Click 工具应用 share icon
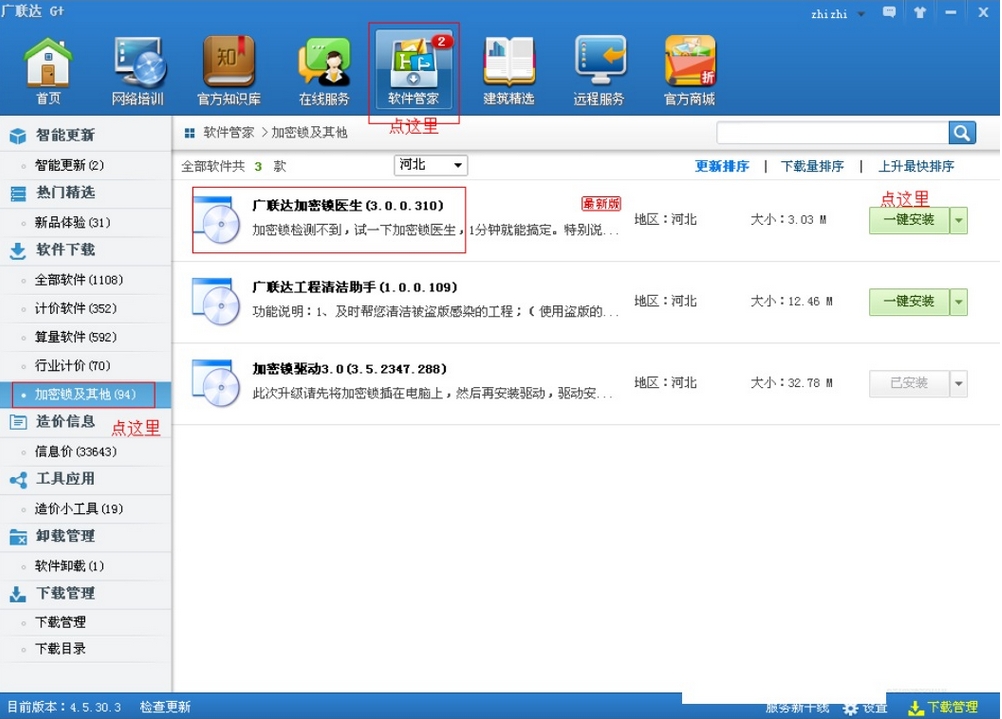The height and width of the screenshot is (719, 1002). 18,479
